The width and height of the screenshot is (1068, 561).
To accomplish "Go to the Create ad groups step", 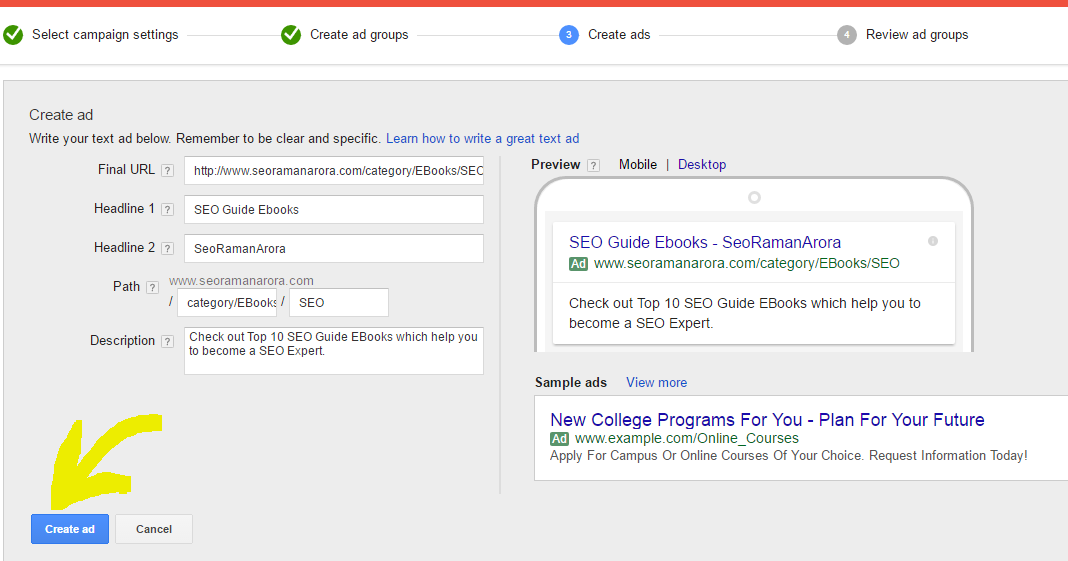I will [x=359, y=35].
